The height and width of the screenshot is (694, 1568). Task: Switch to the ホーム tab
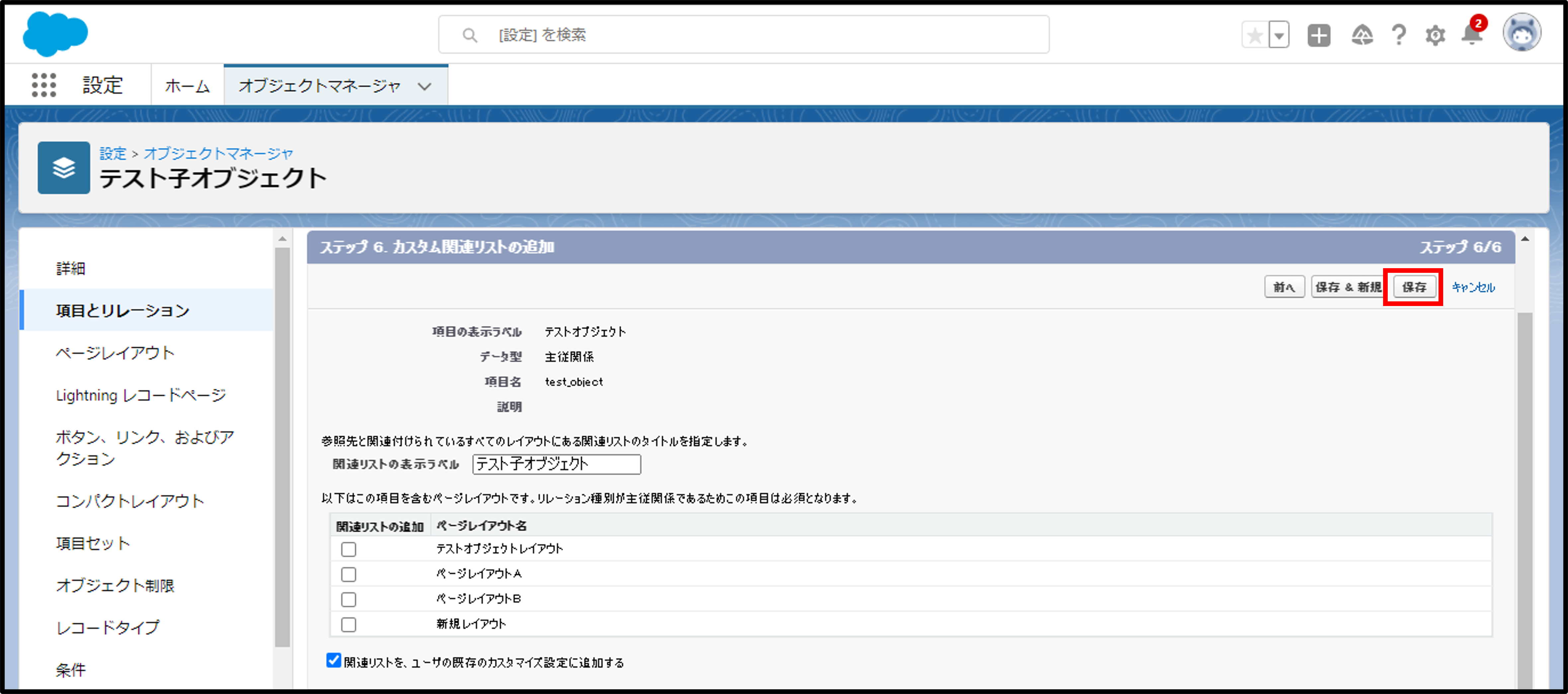[188, 86]
